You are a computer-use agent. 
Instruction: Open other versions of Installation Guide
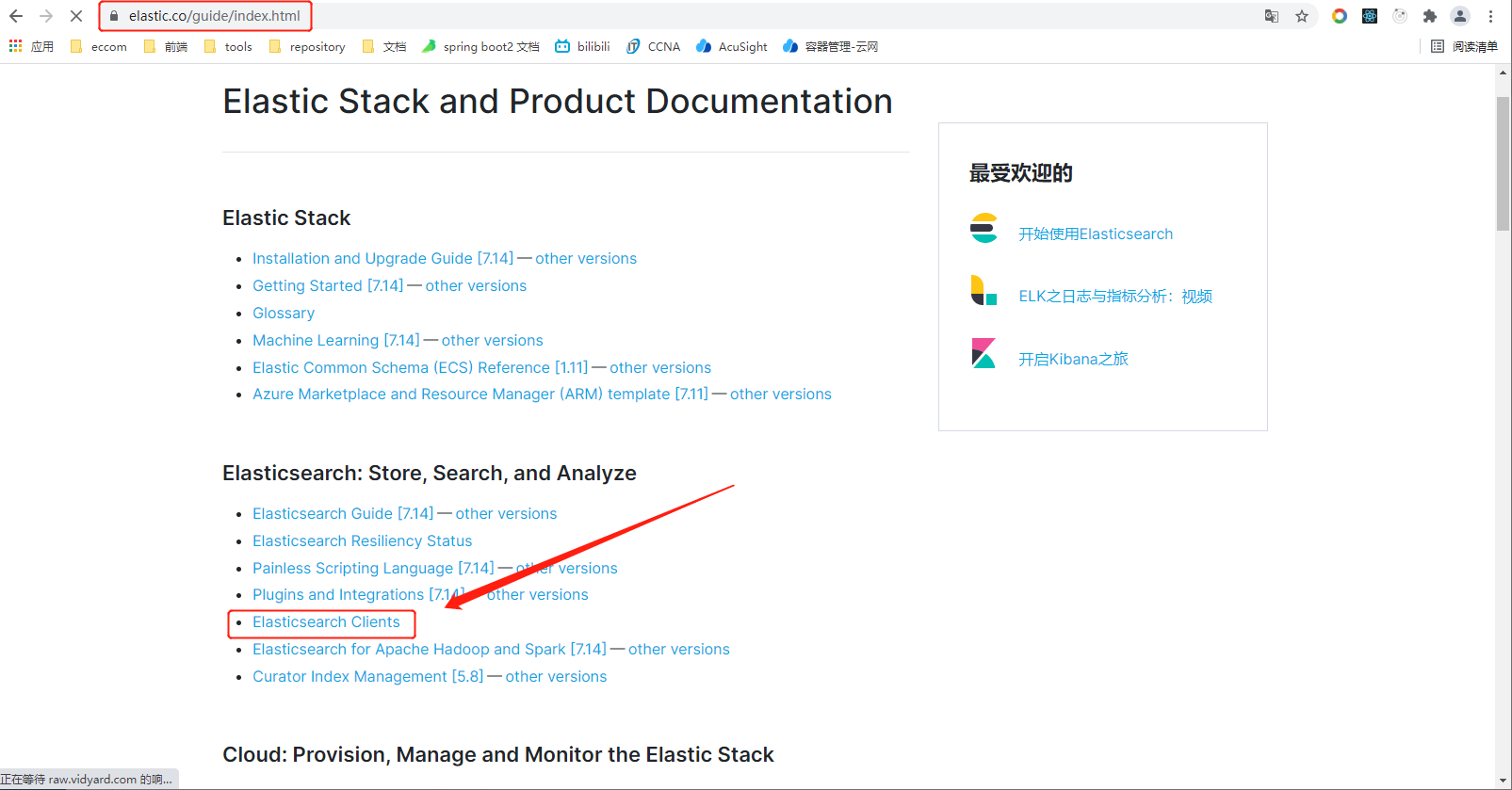[x=586, y=258]
